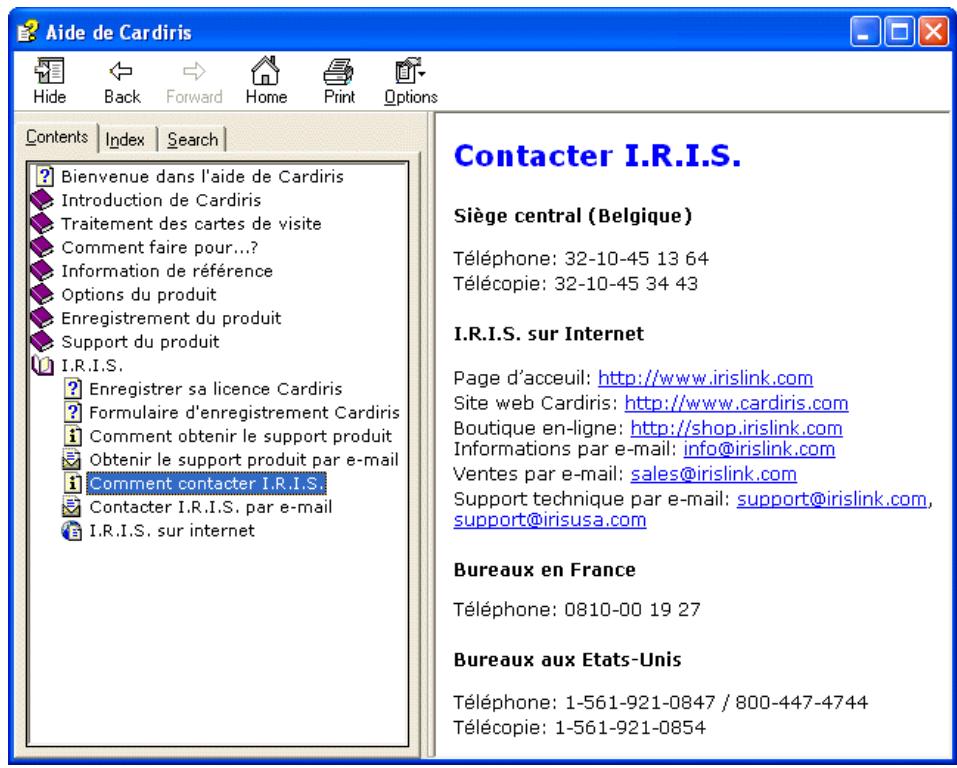Expand Traitement des cartes de visite book
This screenshot has height=768, width=957.
pyautogui.click(x=42, y=223)
